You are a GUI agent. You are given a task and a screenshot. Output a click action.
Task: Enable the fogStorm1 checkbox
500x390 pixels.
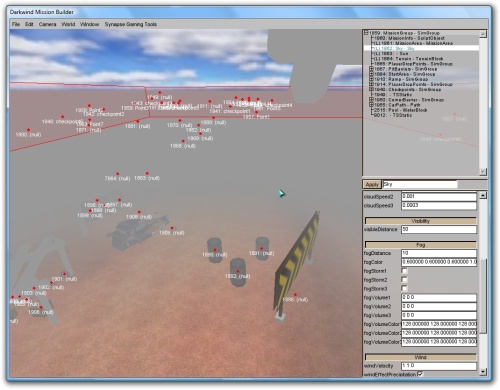(x=404, y=271)
